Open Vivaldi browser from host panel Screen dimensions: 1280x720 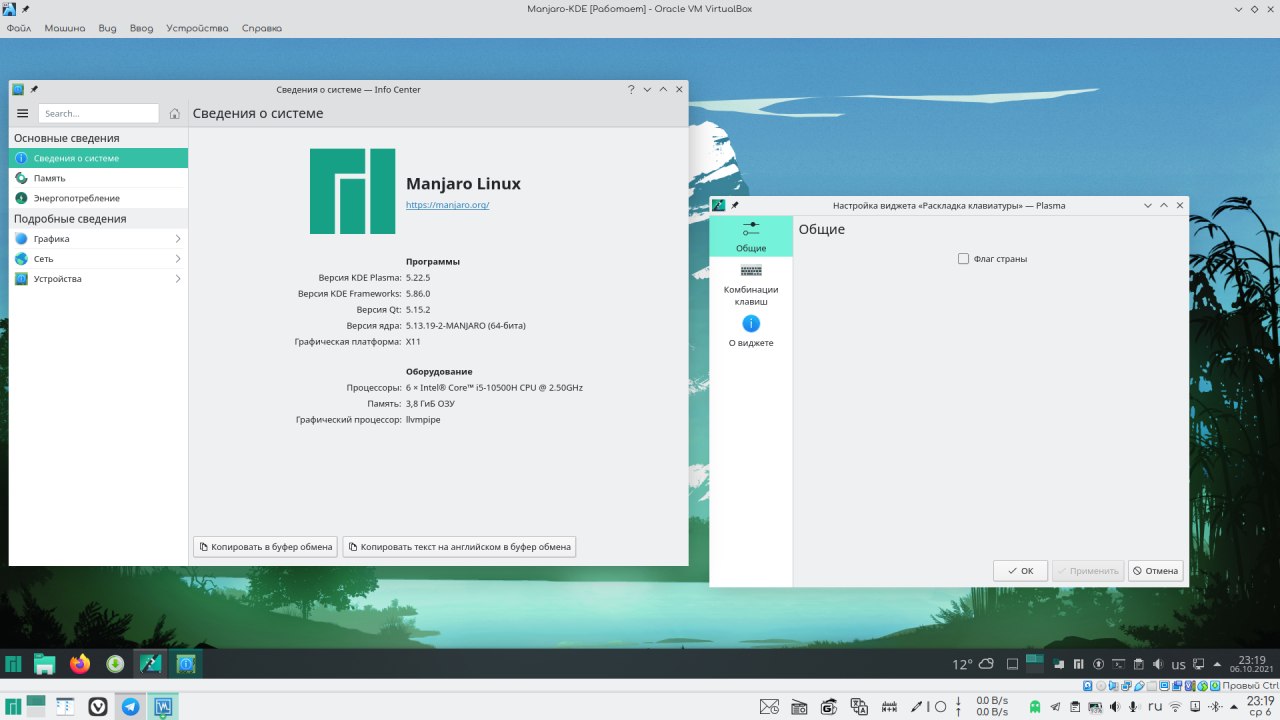(x=98, y=706)
